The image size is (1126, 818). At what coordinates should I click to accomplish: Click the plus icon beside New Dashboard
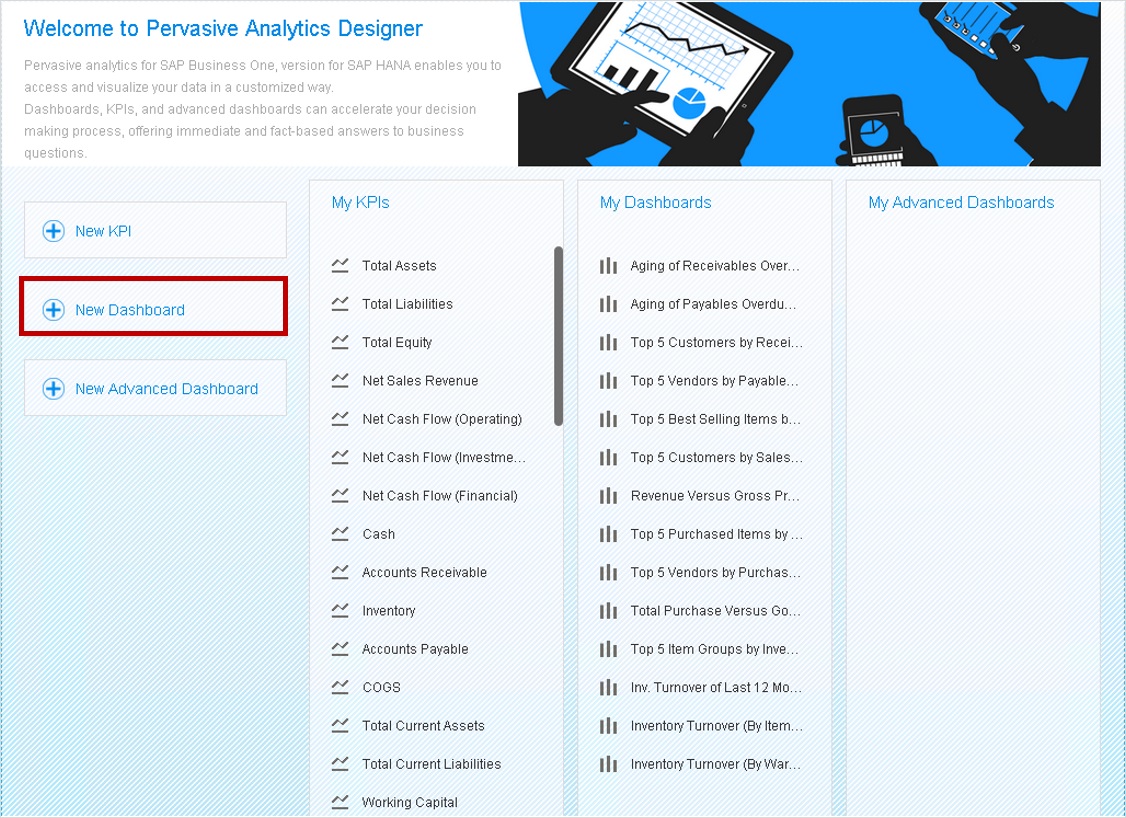point(53,310)
